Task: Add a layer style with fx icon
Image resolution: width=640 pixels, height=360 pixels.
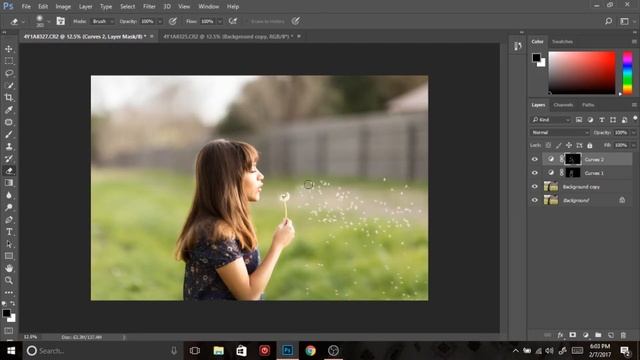Action: tap(560, 335)
